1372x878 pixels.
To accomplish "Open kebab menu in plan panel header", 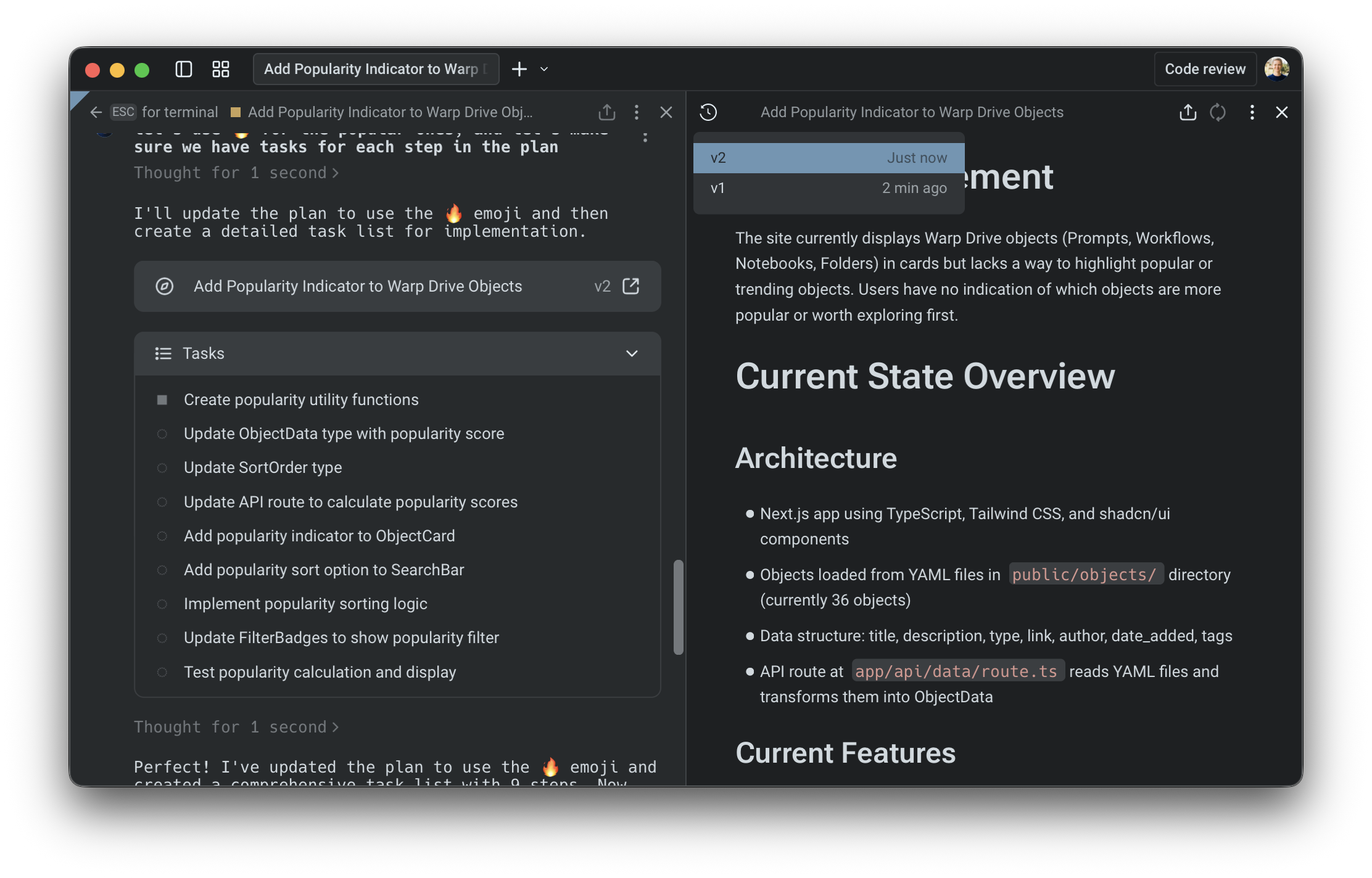I will (1252, 112).
